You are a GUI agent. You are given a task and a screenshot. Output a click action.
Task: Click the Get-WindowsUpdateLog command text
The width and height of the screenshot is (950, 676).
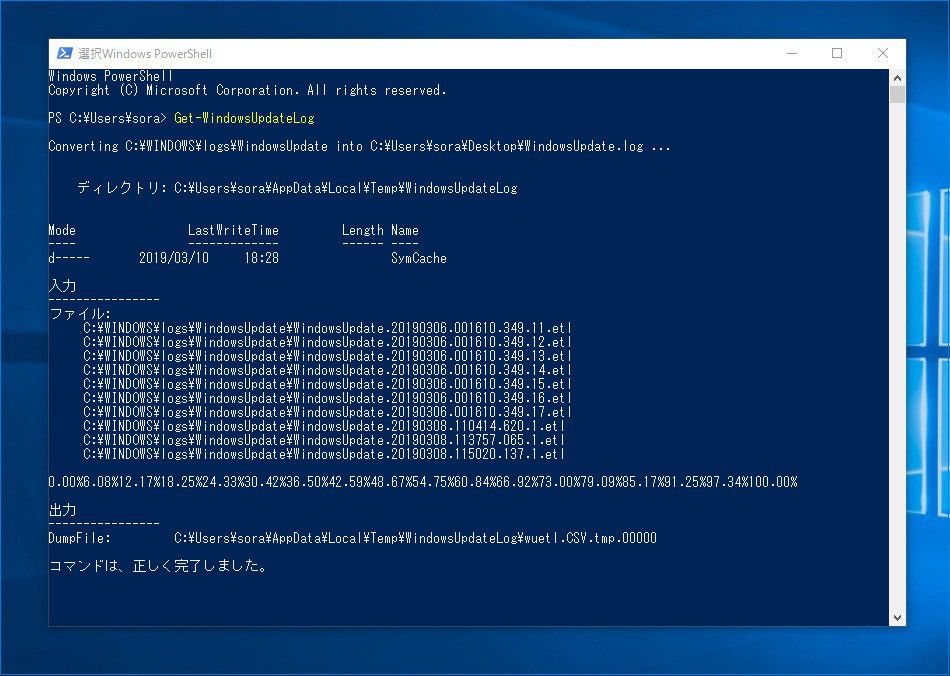tap(244, 118)
